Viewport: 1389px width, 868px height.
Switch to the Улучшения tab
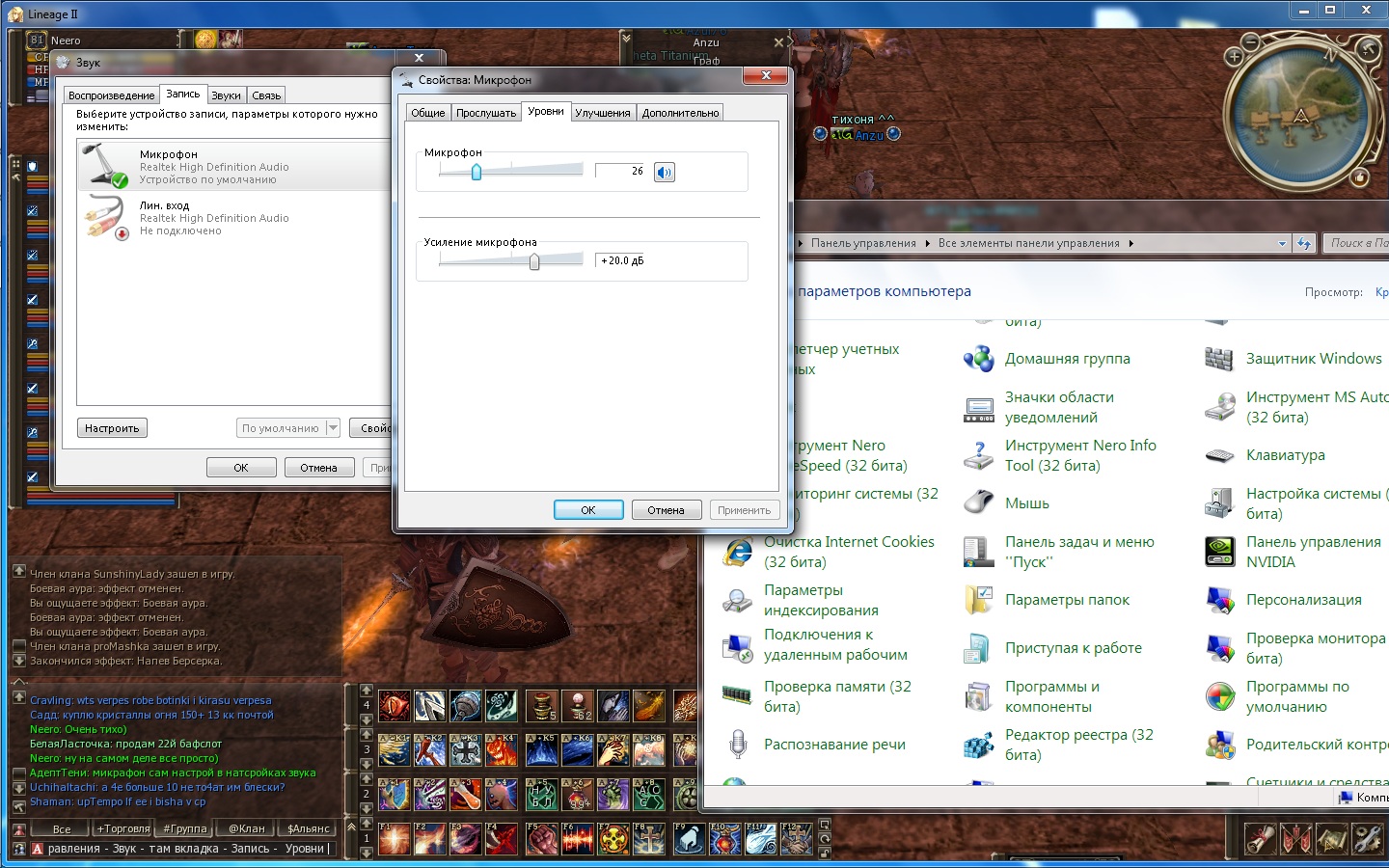603,113
